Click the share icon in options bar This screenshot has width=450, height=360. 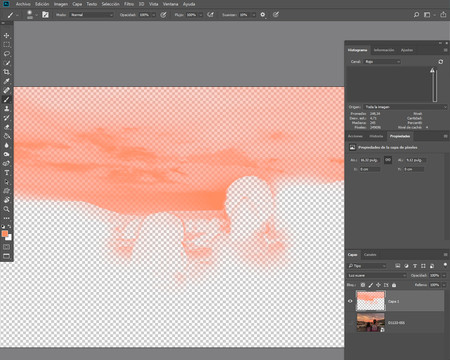(x=443, y=15)
